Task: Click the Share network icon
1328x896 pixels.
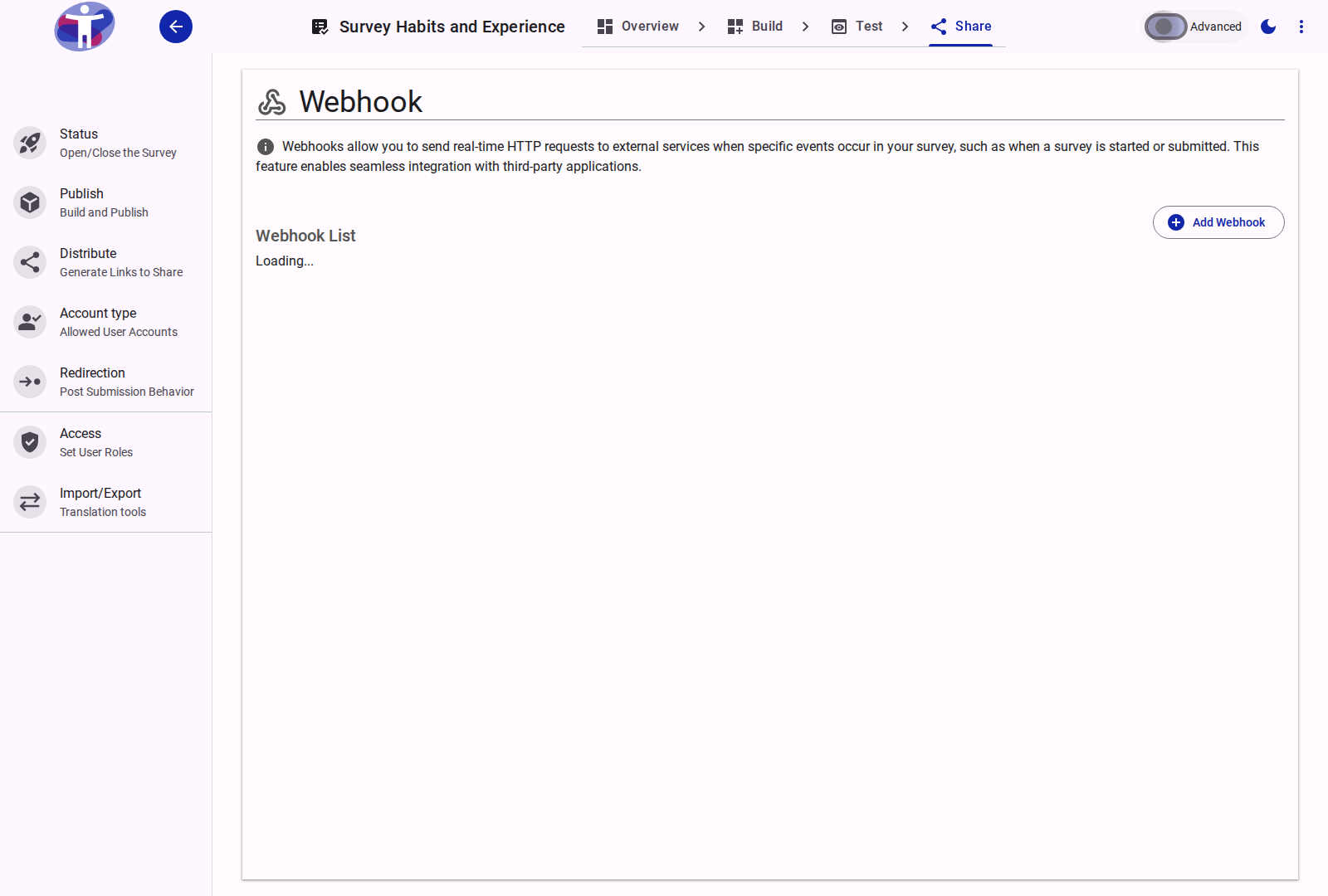Action: coord(939,27)
